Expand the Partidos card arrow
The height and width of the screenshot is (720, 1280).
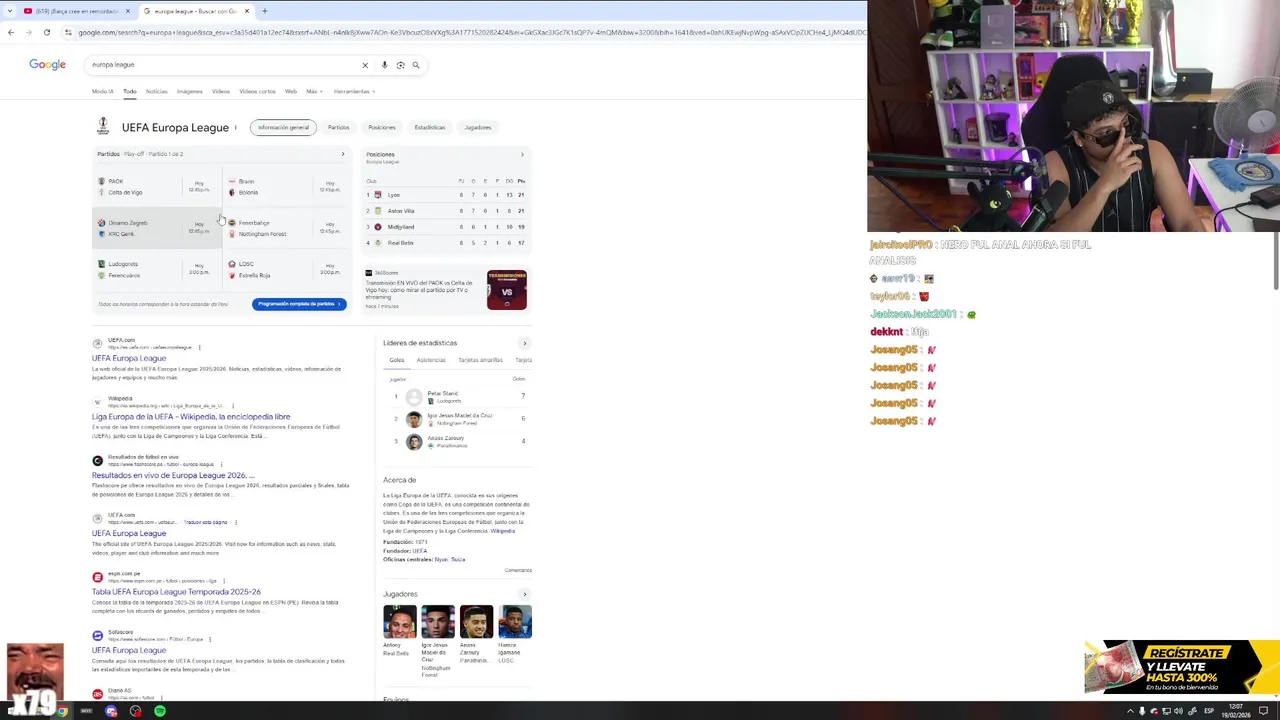click(343, 154)
